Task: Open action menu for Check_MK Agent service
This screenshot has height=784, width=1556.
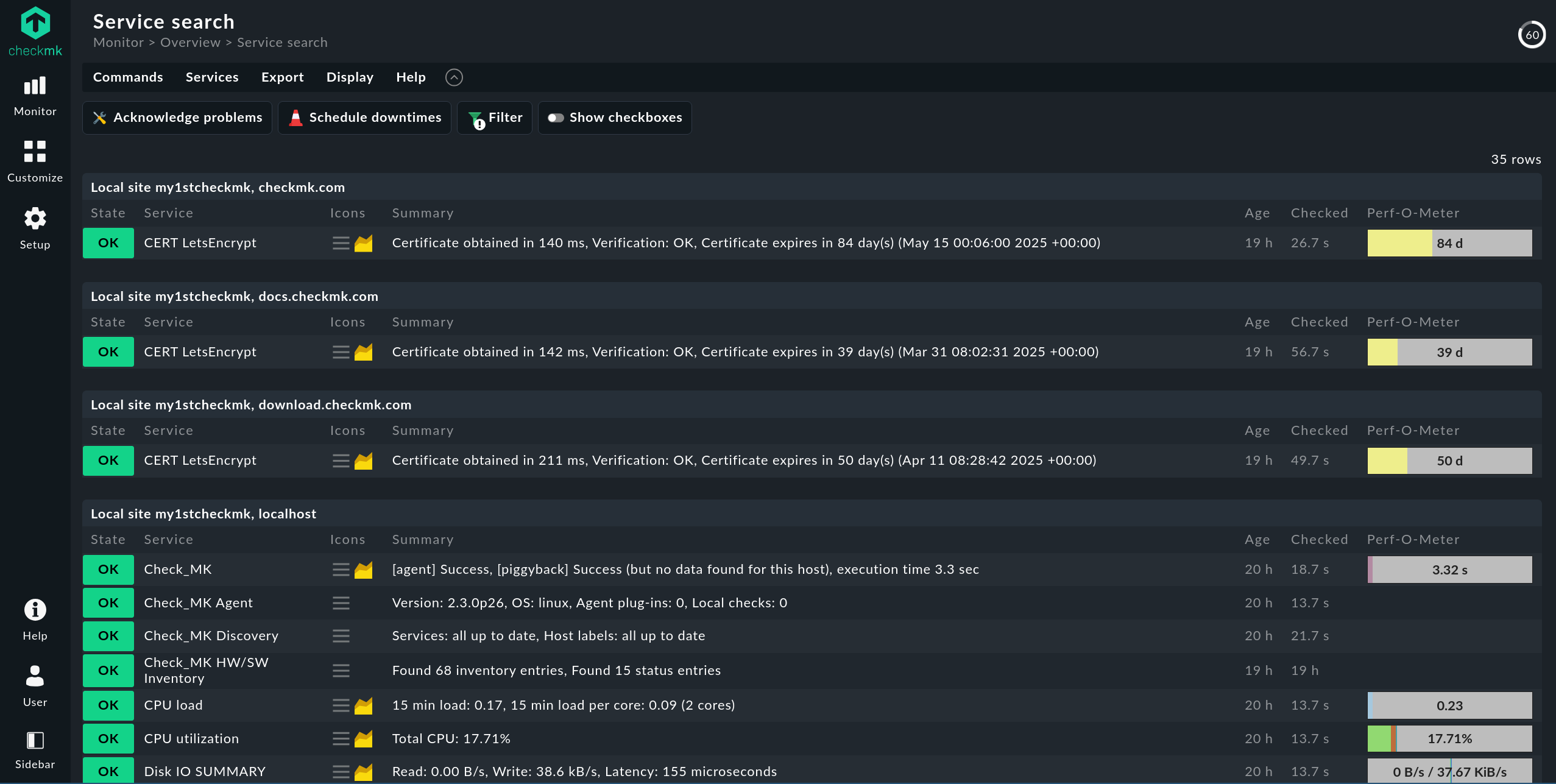Action: (x=341, y=603)
